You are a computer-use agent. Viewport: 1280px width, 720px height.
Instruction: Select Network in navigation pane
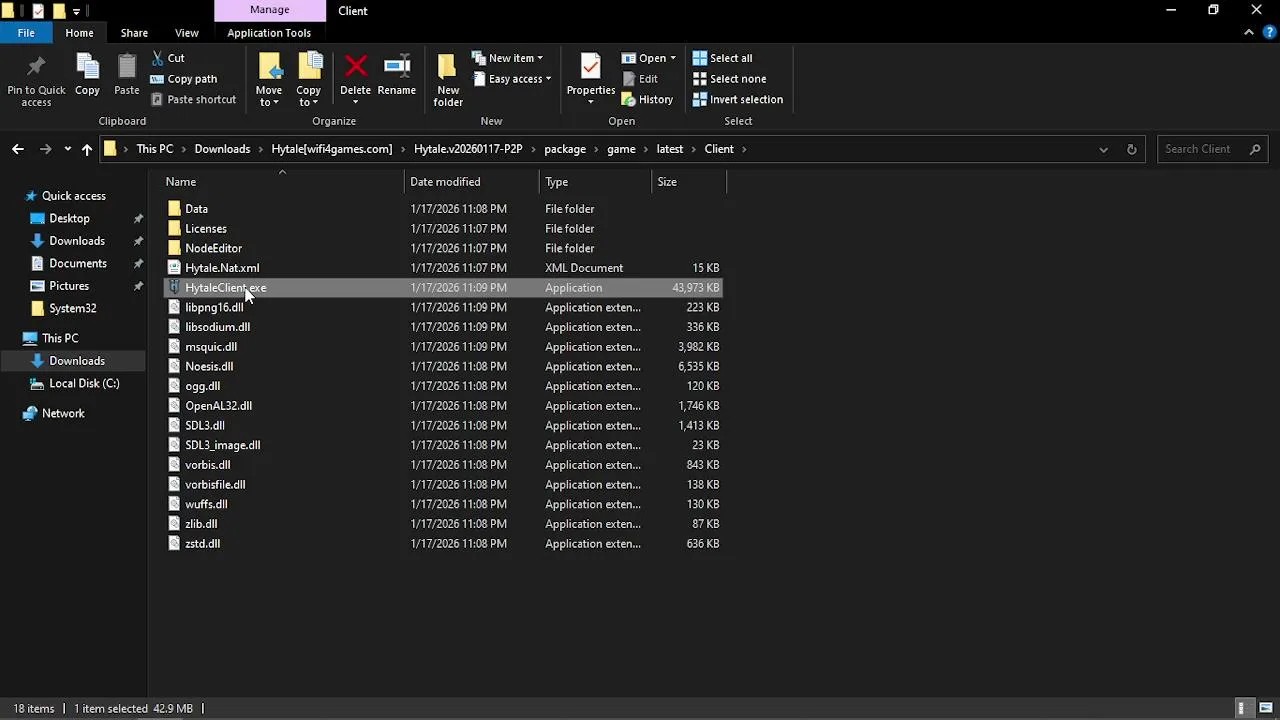point(63,413)
